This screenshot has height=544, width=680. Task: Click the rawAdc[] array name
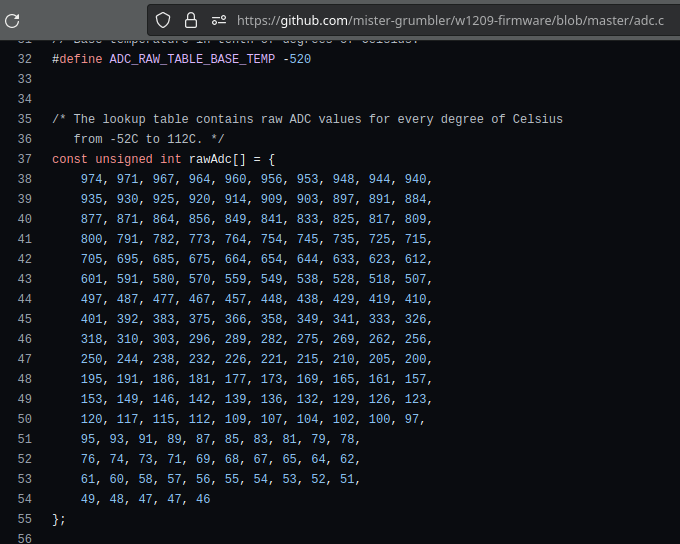[217, 159]
